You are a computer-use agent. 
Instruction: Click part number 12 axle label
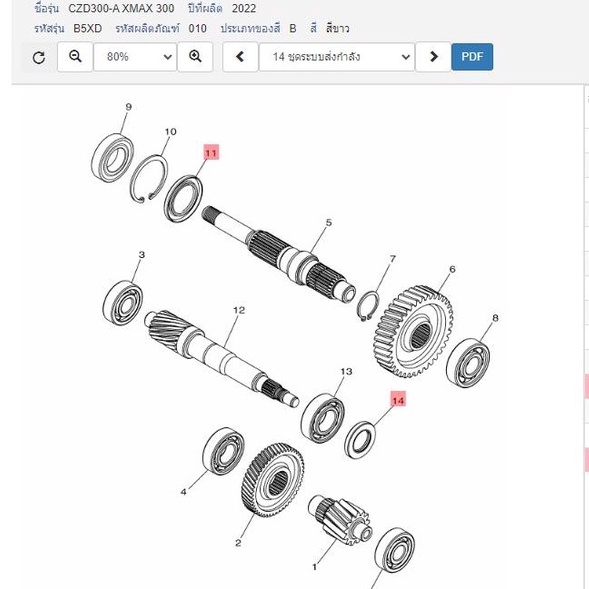pyautogui.click(x=239, y=310)
